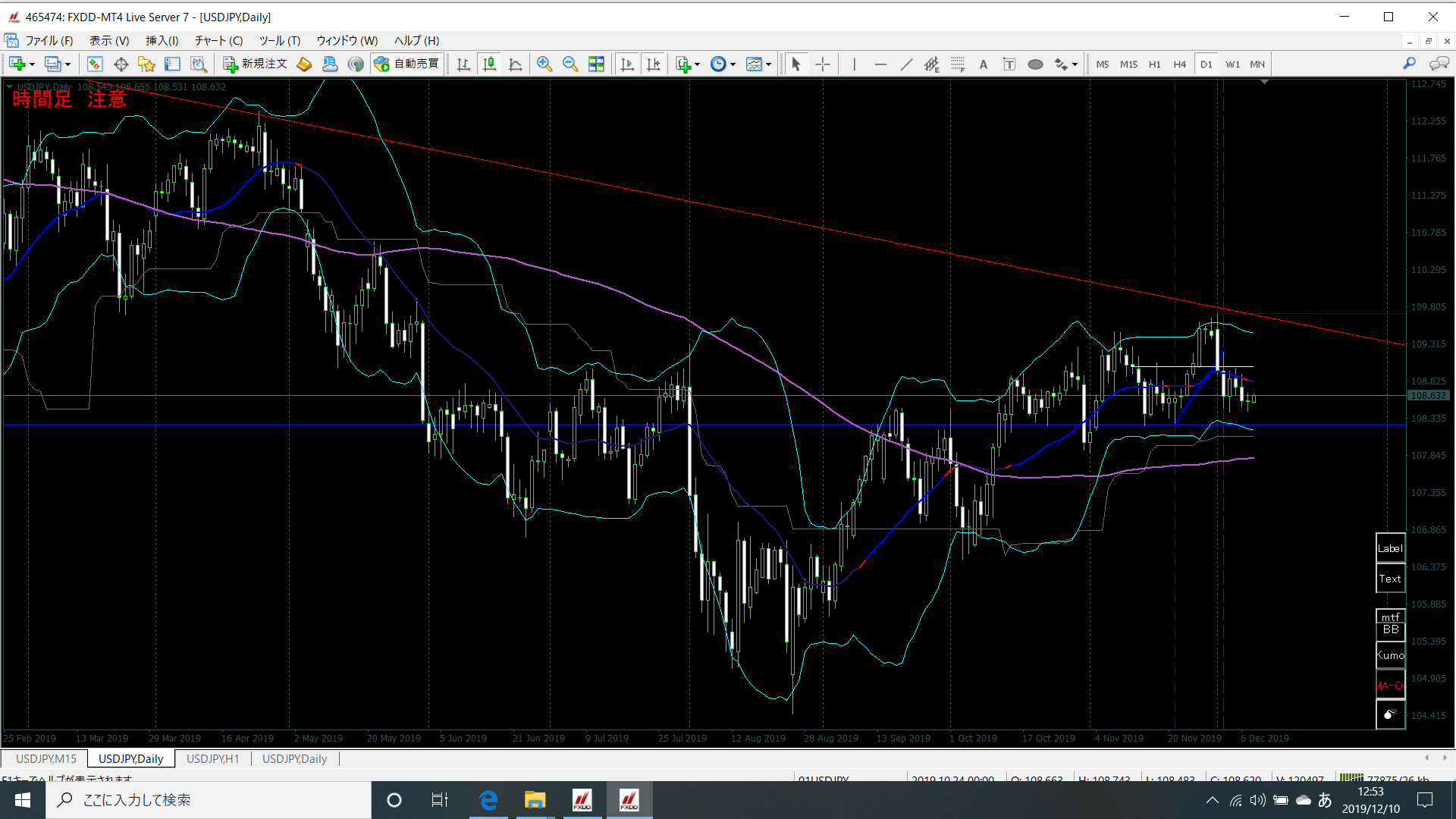Switch chart to W1 timeframe
The height and width of the screenshot is (819, 1456).
[x=1232, y=64]
